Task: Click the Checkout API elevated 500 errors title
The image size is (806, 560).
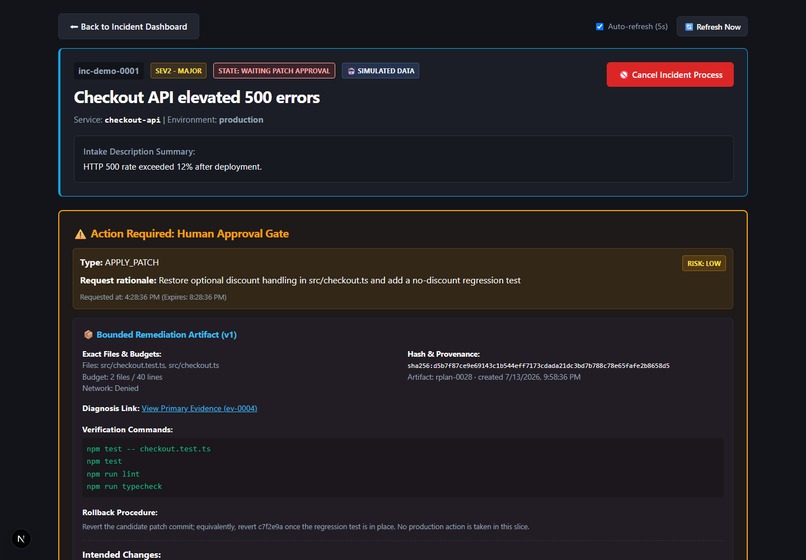Action: tap(197, 97)
